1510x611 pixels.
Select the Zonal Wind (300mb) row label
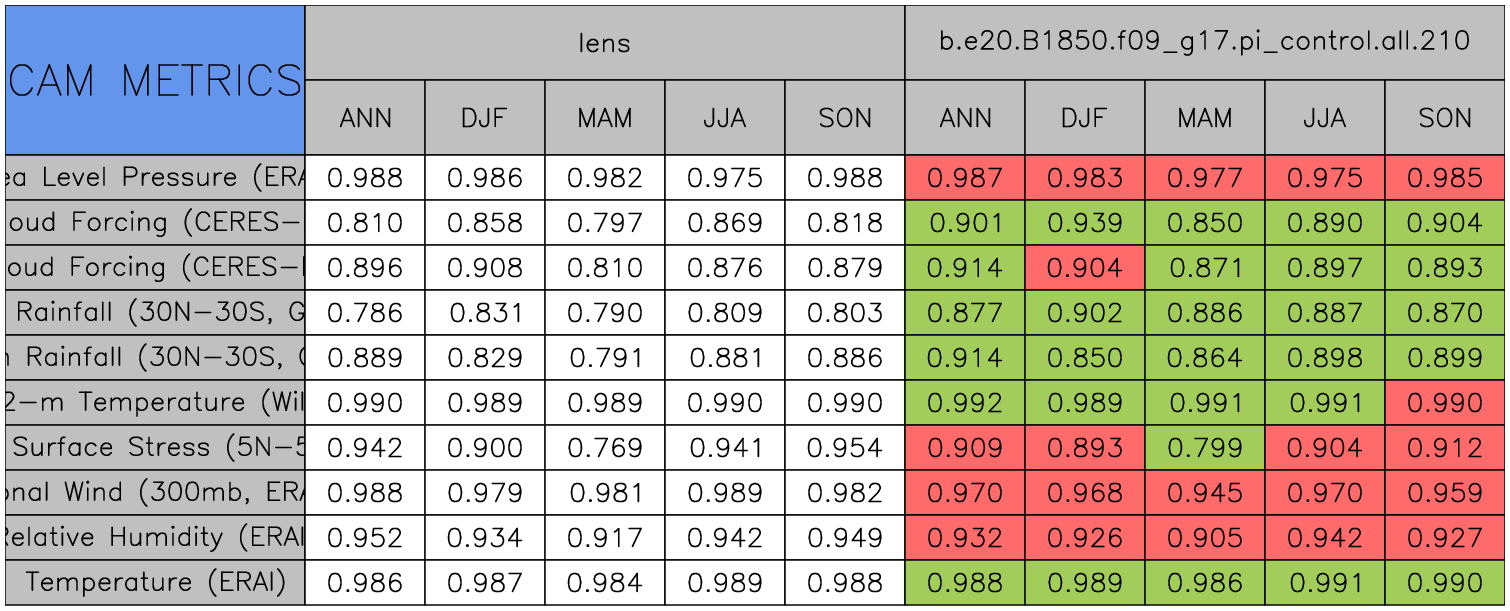coord(155,492)
